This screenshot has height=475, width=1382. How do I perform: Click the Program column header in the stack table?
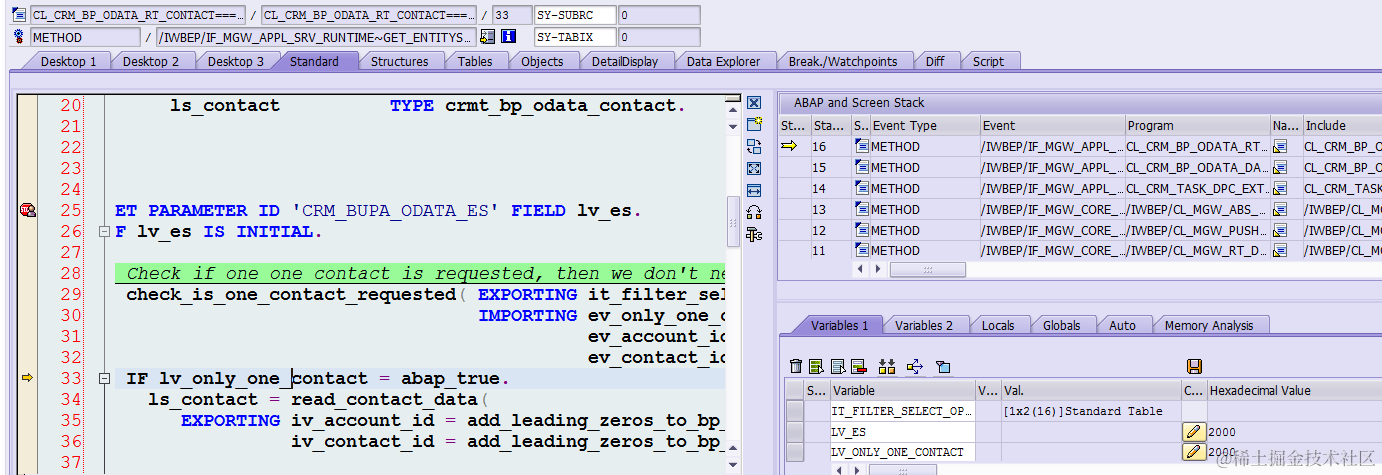[x=1197, y=126]
